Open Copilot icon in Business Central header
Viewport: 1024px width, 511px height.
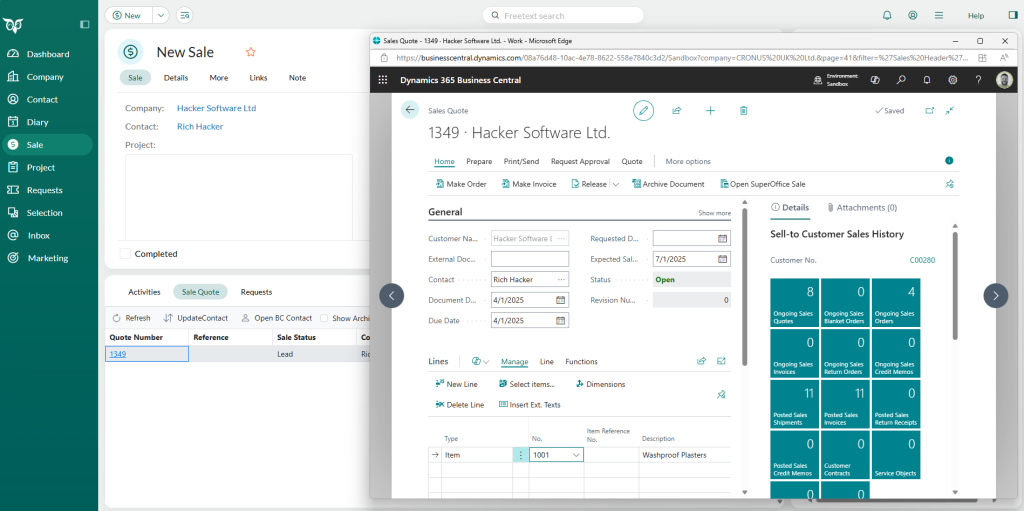[x=875, y=80]
